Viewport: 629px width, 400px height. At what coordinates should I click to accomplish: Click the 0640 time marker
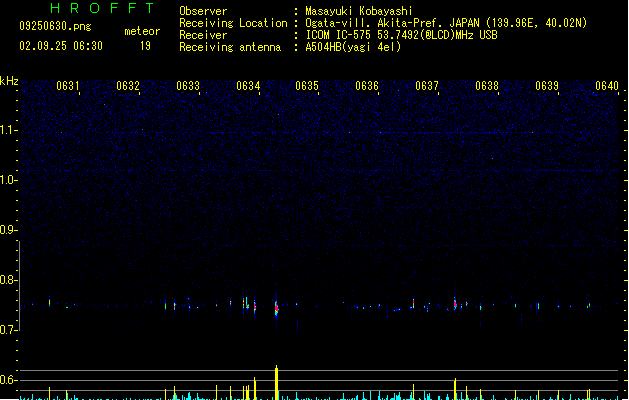607,86
